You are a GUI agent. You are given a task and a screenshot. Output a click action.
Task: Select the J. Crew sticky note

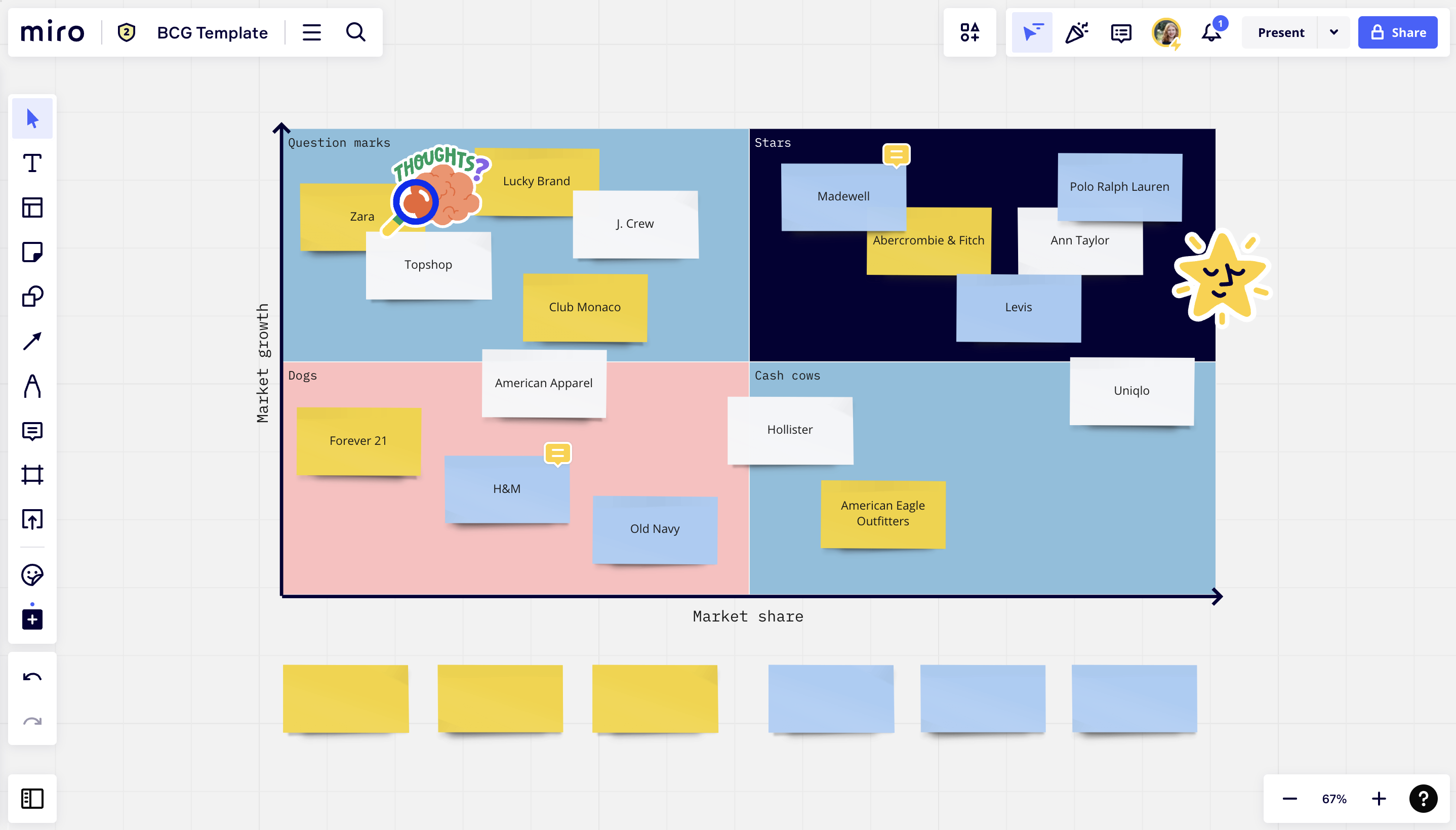pos(635,224)
